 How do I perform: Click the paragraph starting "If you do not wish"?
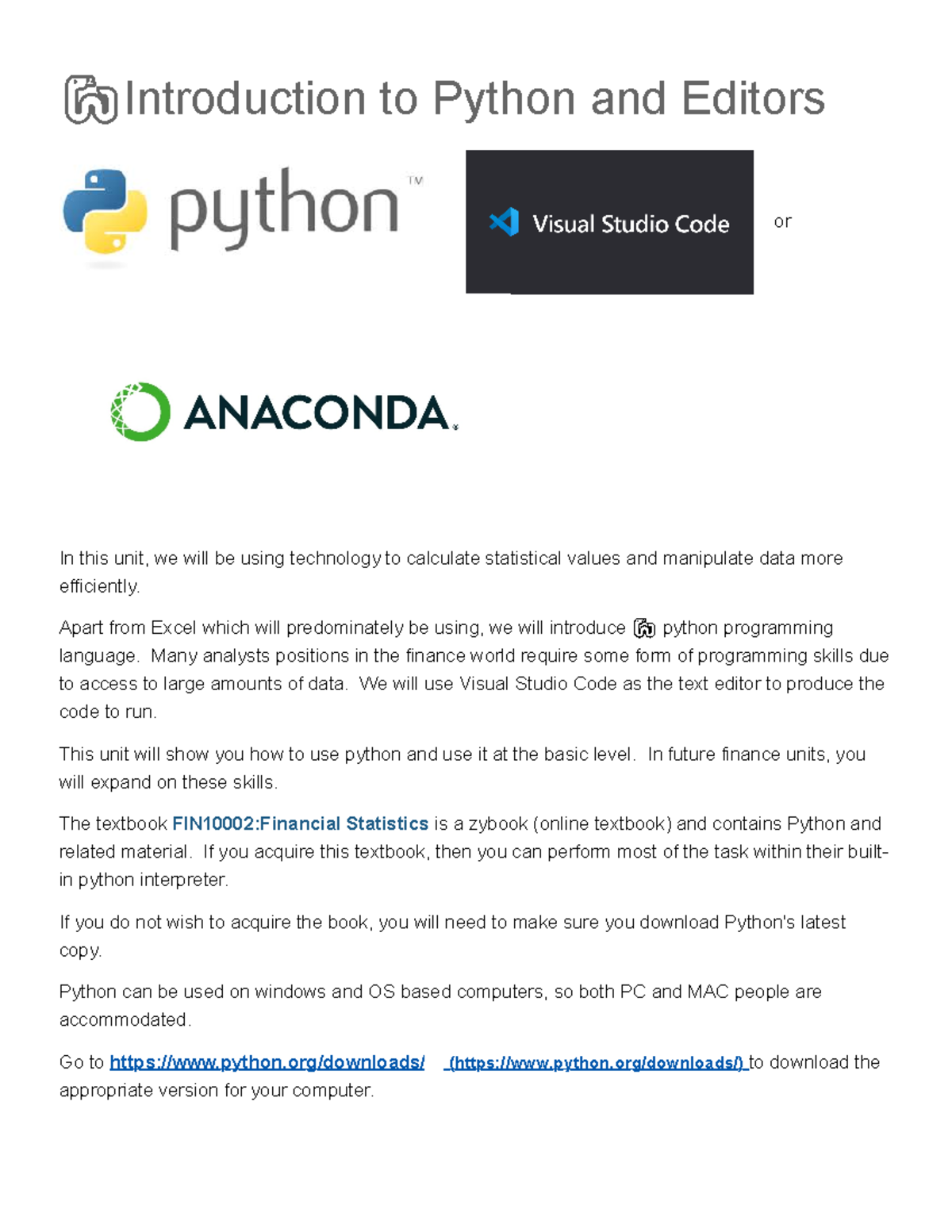[x=452, y=936]
